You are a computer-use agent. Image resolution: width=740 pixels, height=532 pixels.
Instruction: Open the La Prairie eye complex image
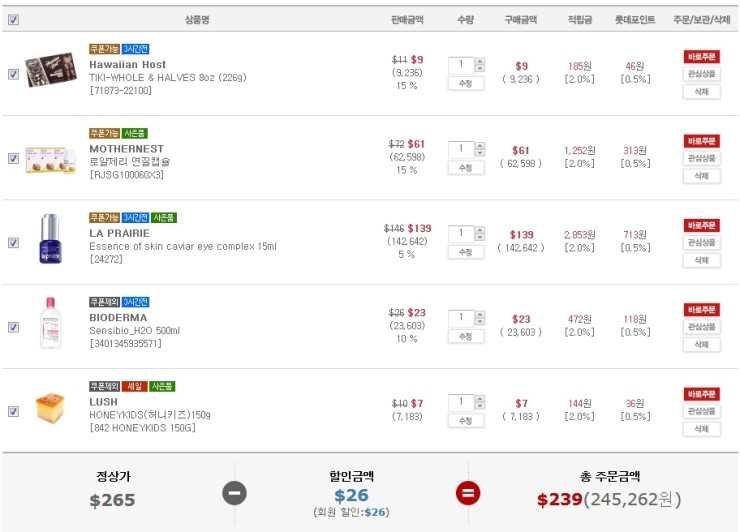pos(50,241)
